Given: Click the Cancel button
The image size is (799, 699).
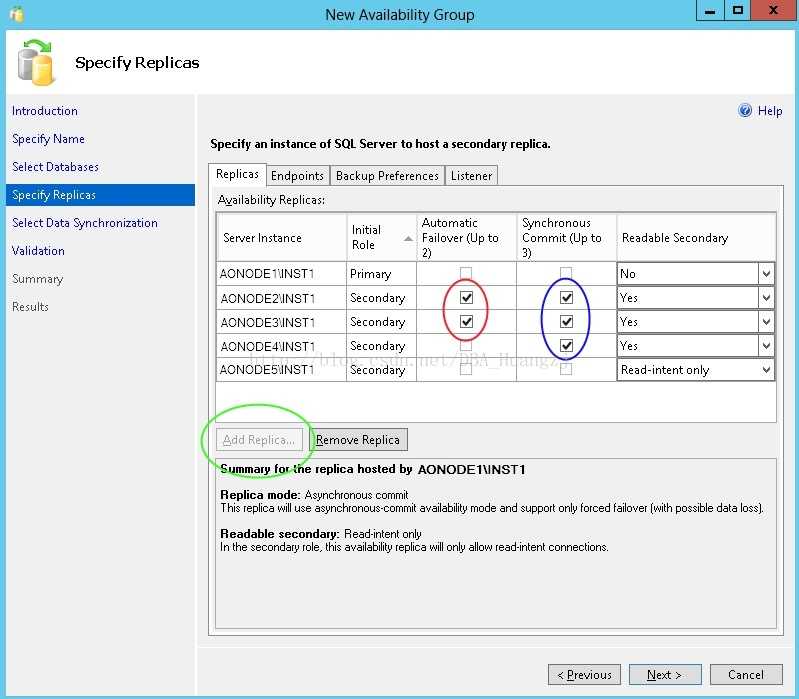Looking at the screenshot, I should coord(746,675).
